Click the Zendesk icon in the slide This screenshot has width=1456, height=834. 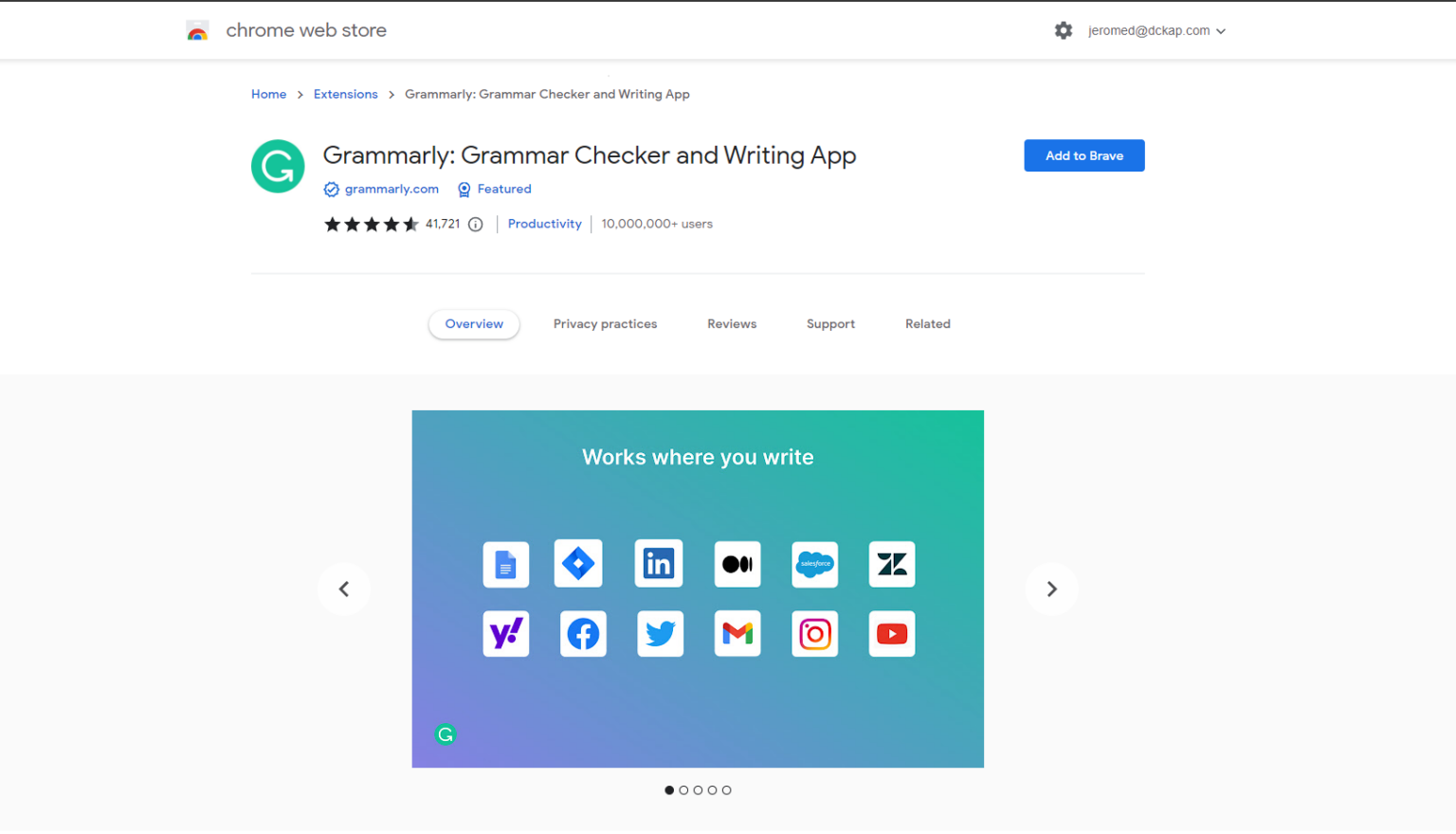[892, 565]
